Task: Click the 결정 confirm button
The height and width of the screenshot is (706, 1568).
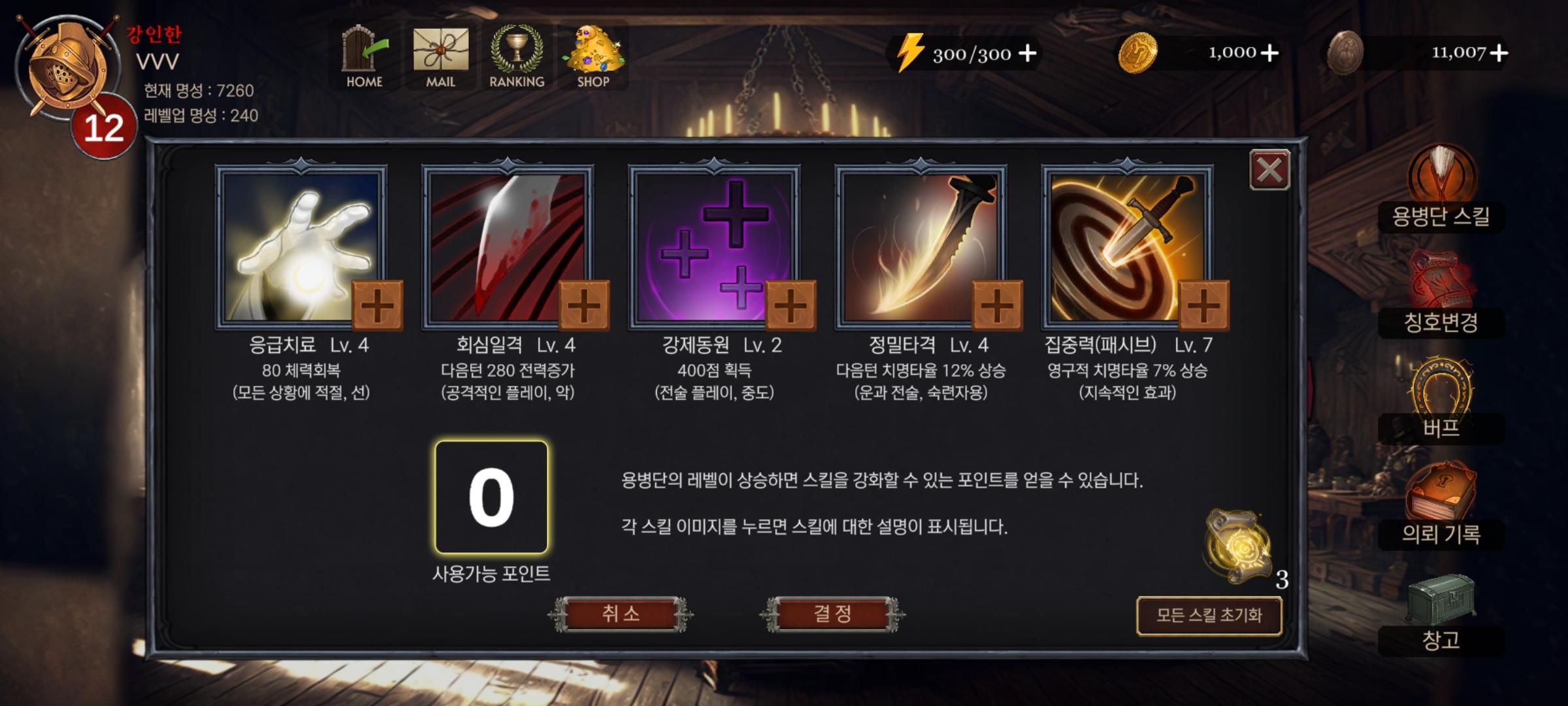Action: pyautogui.click(x=832, y=614)
